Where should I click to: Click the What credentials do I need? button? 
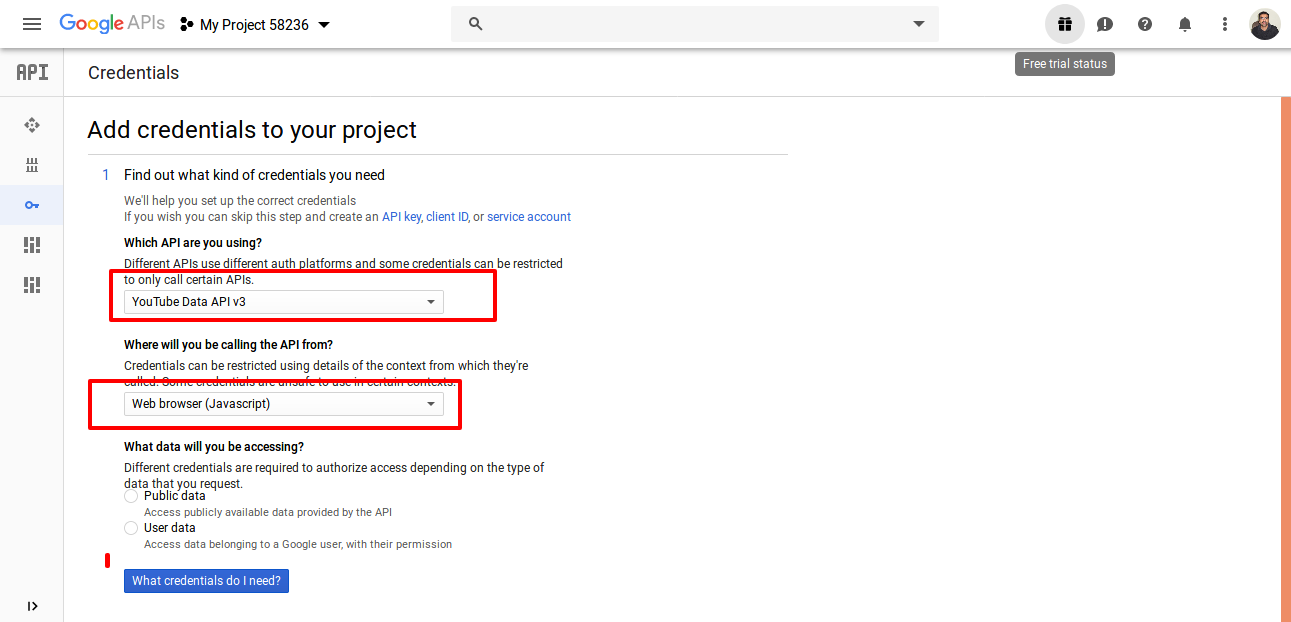pyautogui.click(x=206, y=581)
